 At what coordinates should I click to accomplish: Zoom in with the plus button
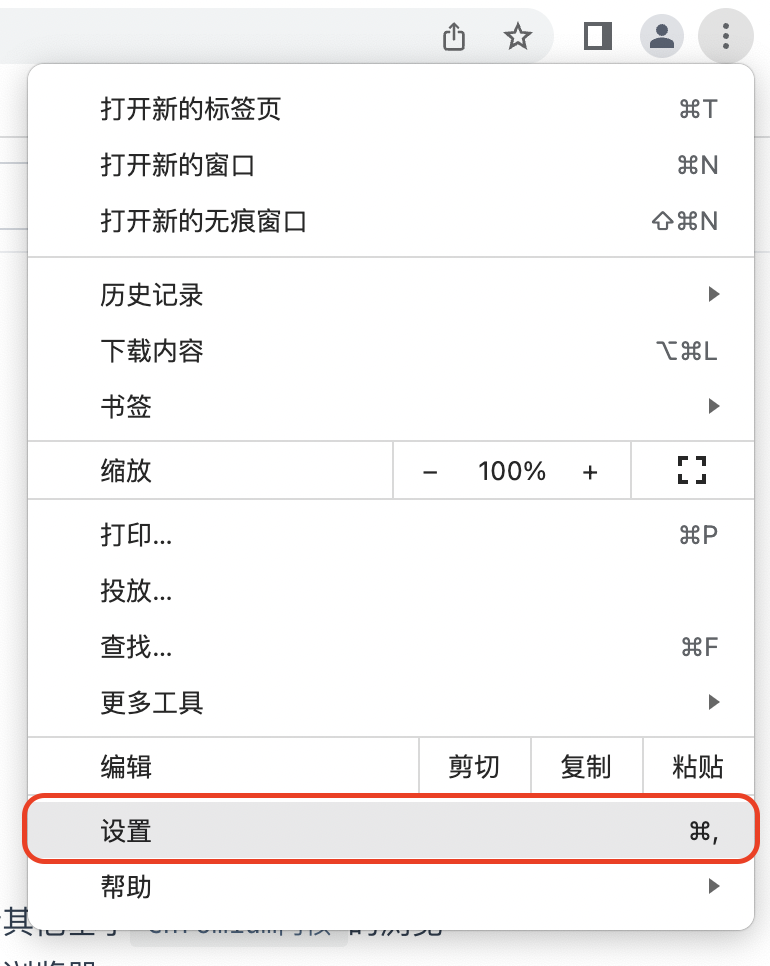(590, 472)
